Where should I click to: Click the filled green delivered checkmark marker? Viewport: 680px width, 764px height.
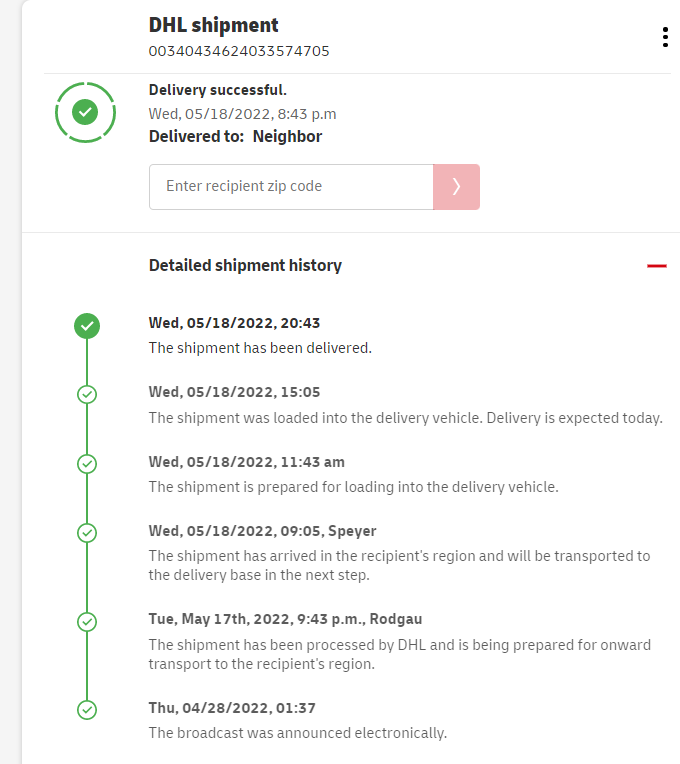[87, 325]
